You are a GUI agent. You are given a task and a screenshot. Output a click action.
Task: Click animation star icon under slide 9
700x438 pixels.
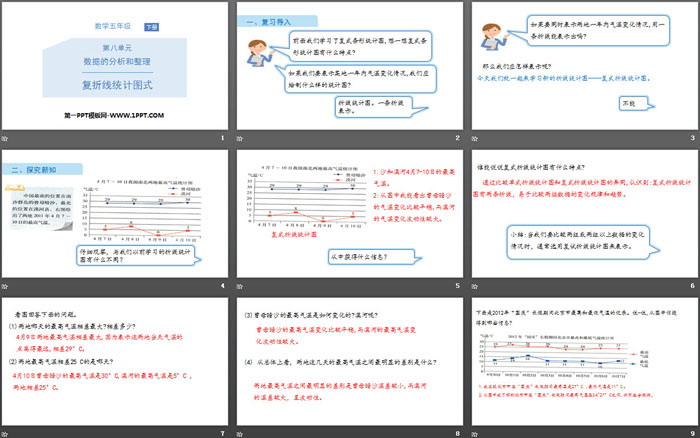click(x=473, y=431)
